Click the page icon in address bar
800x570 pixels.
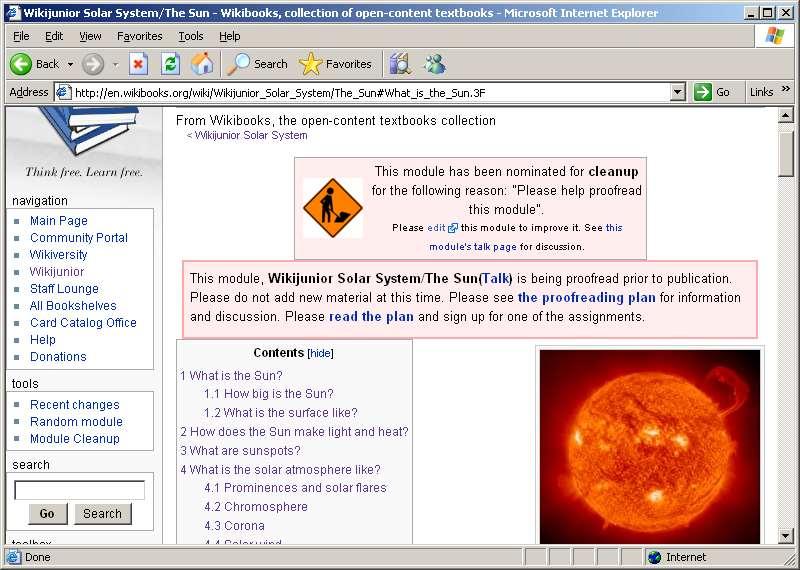[63, 92]
